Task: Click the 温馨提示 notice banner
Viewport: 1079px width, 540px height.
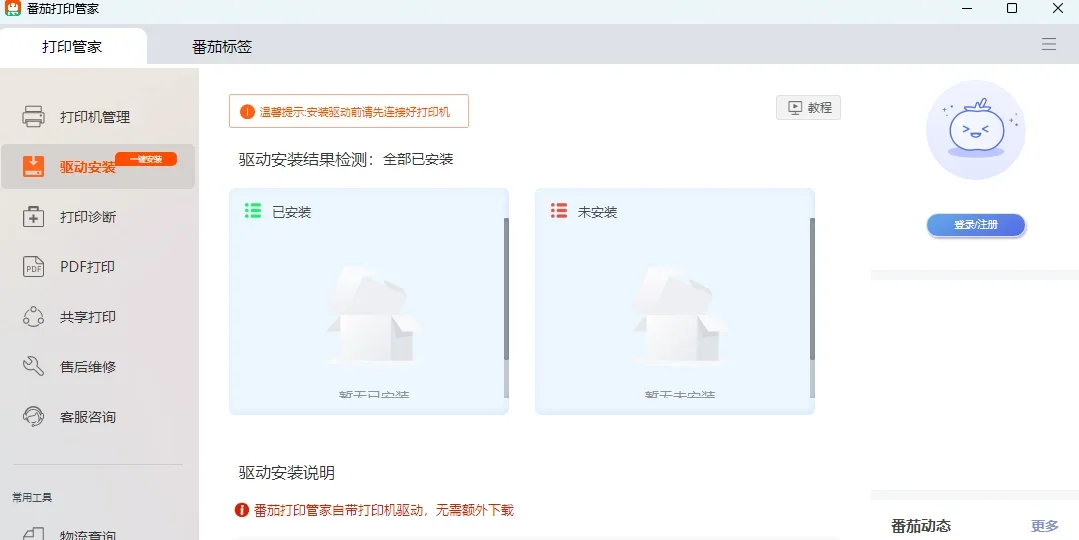Action: 349,111
